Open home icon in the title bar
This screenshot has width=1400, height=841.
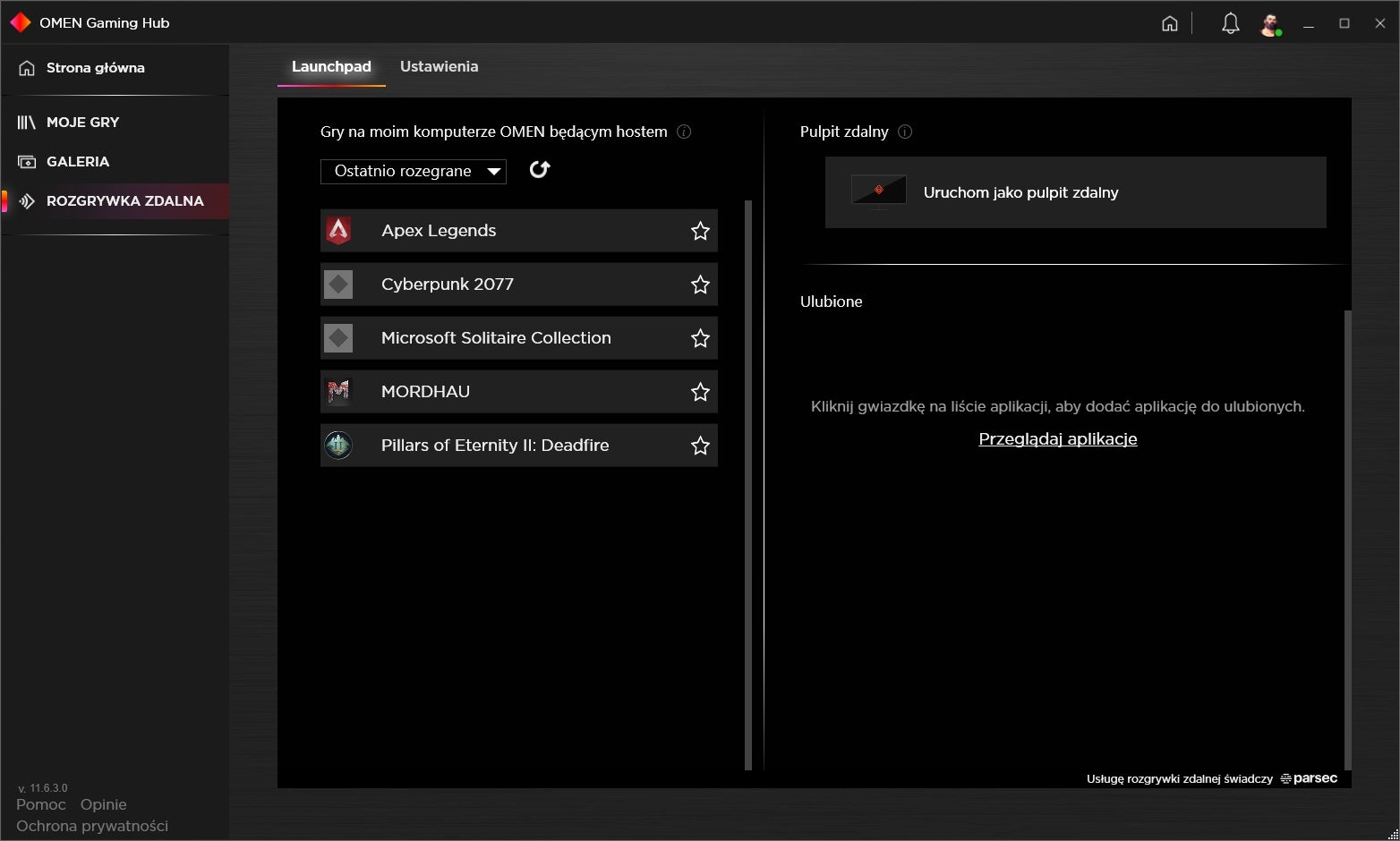(1169, 23)
